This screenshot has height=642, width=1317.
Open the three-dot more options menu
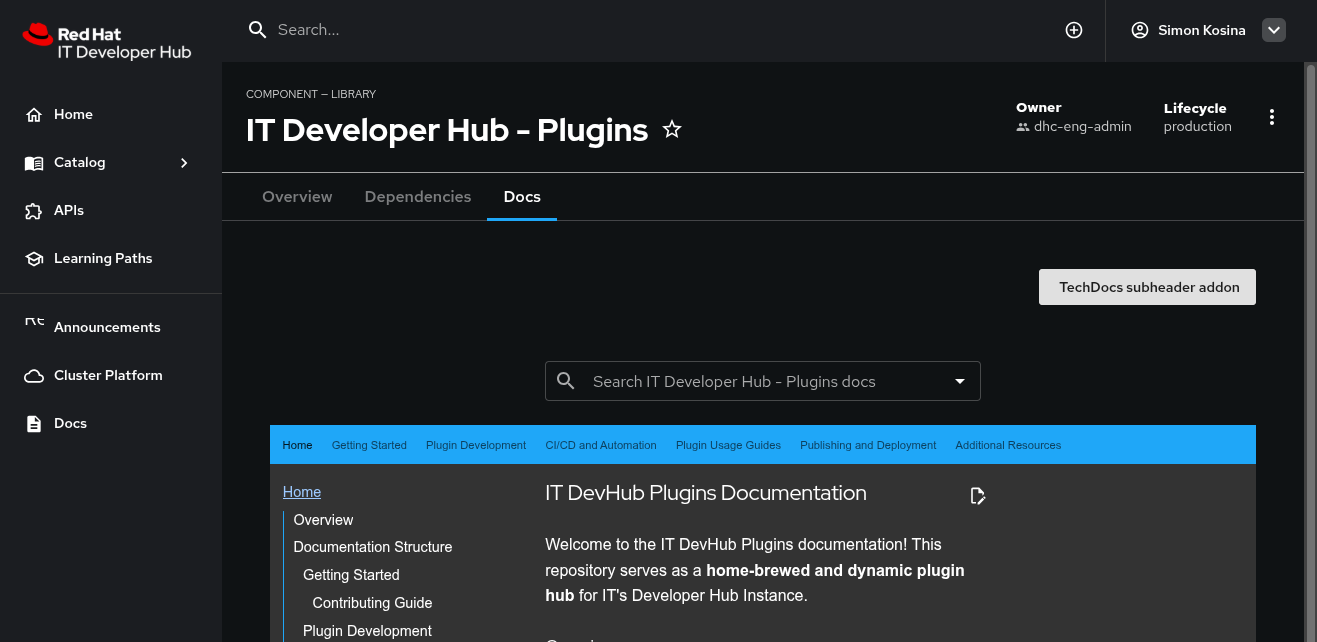point(1272,117)
